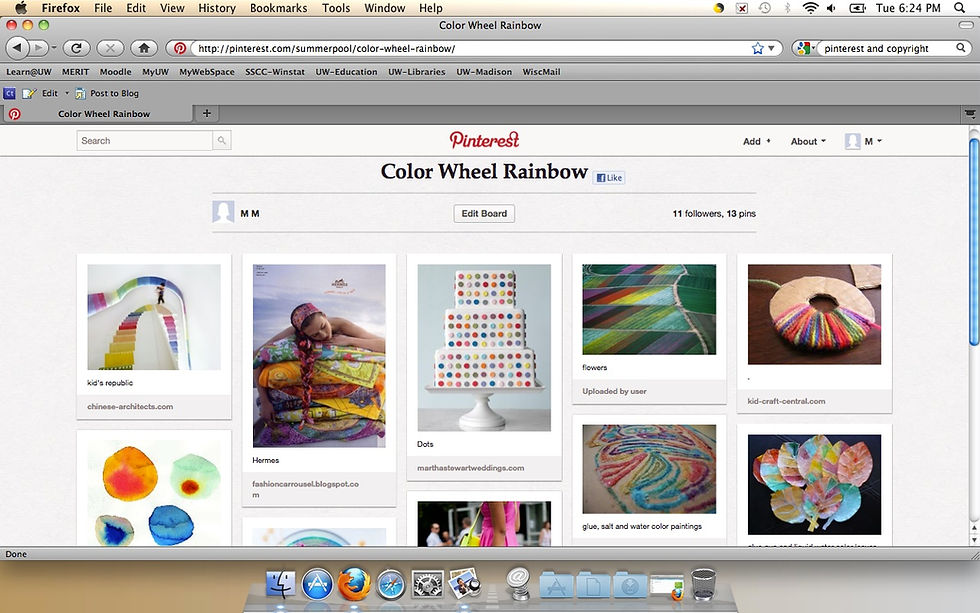Screen dimensions: 980x613
Task: Open the Edit toolbar dropdown arrow
Action: pos(67,93)
